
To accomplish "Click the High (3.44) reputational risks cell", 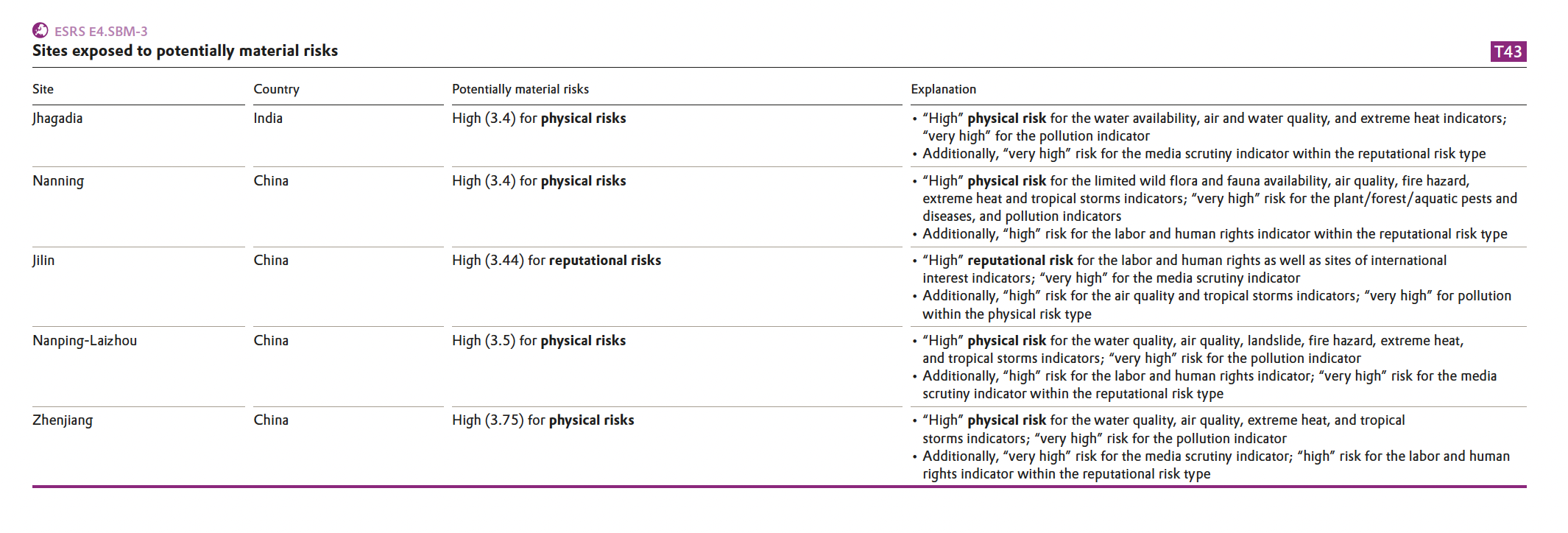I will pos(556,261).
